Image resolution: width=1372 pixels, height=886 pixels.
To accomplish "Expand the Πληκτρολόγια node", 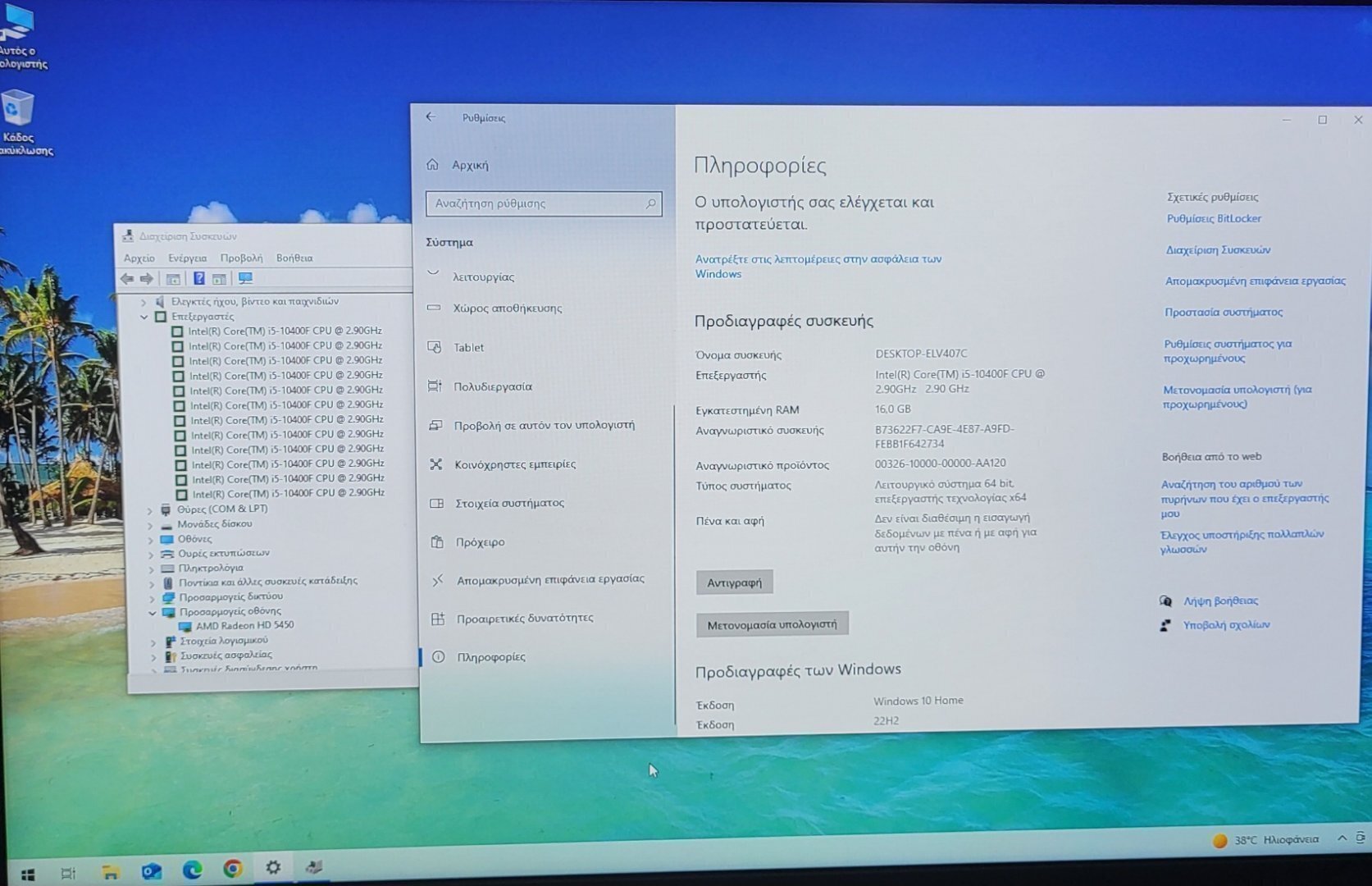I will [151, 569].
